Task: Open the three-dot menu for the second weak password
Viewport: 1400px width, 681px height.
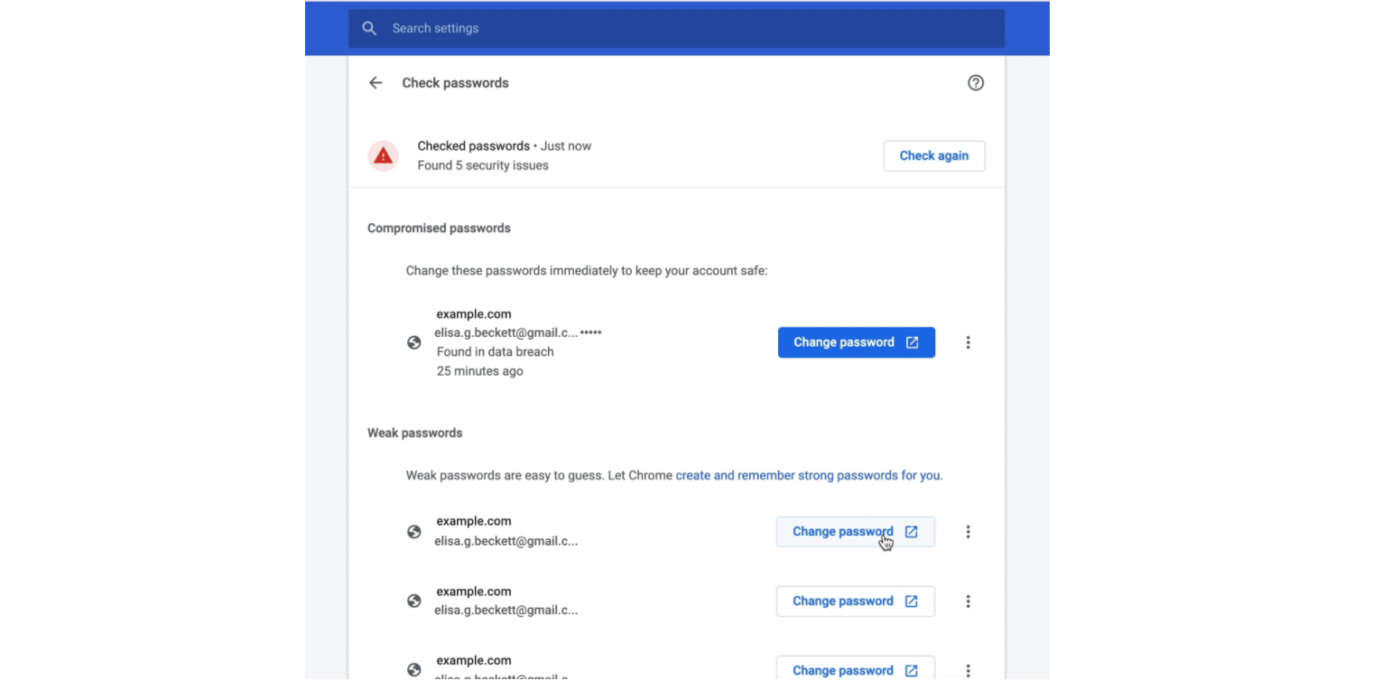Action: pyautogui.click(x=968, y=601)
